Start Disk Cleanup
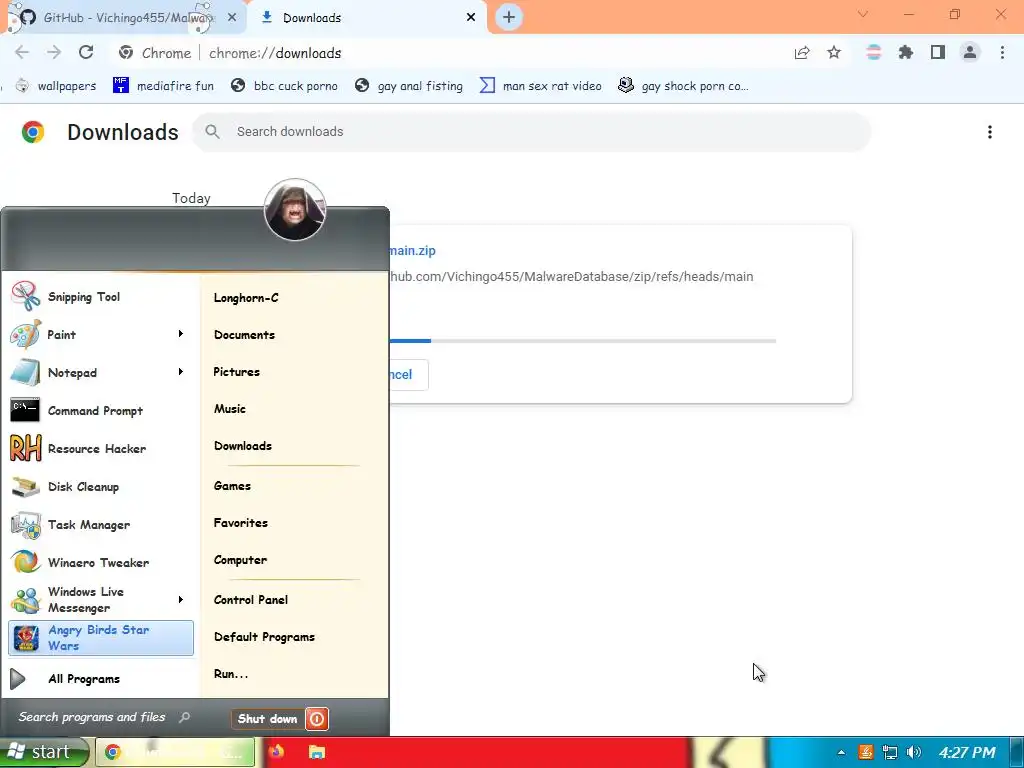Image resolution: width=1024 pixels, height=768 pixels. click(x=83, y=487)
